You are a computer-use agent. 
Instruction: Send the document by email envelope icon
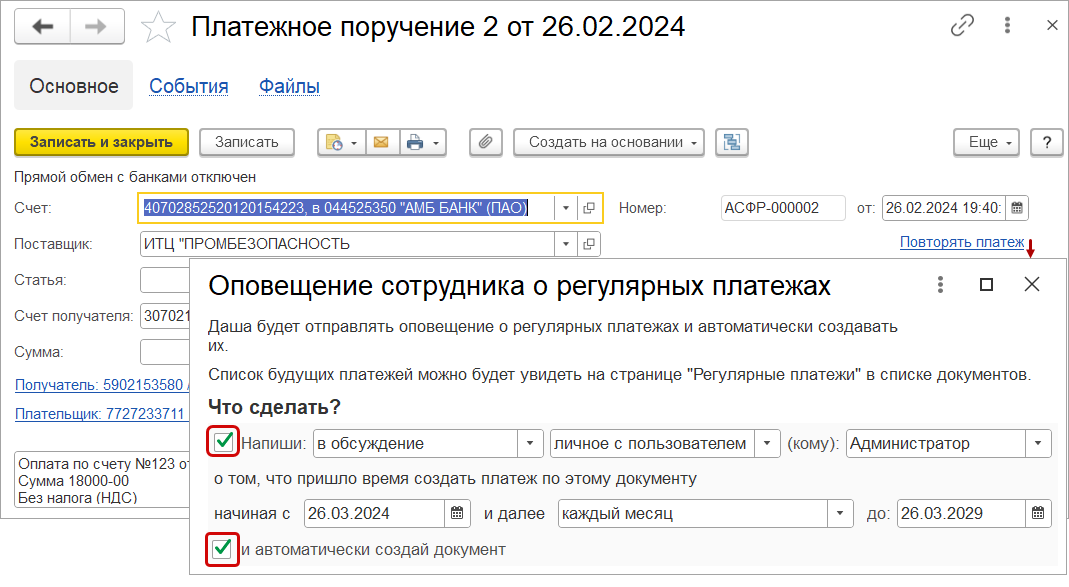(x=382, y=142)
